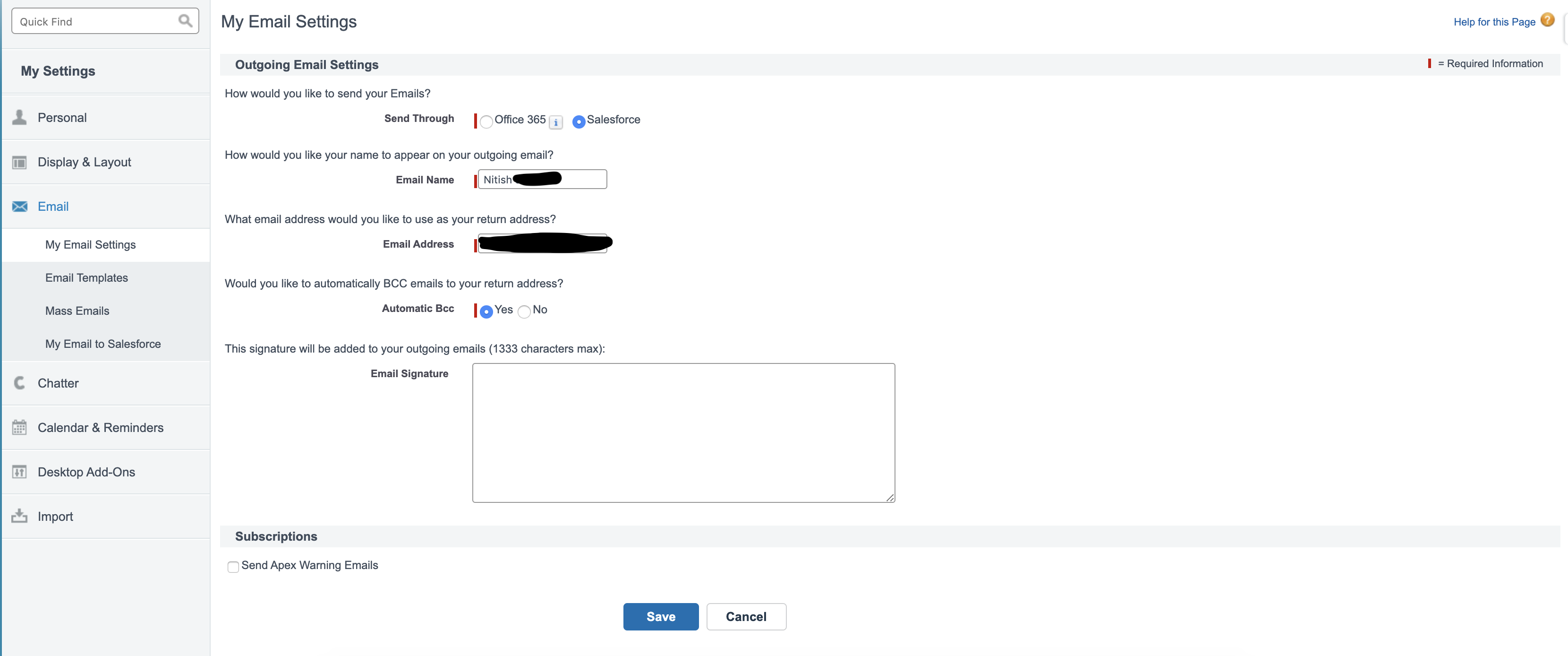Open the Office 365 info icon
This screenshot has height=656, width=1568.
click(555, 122)
